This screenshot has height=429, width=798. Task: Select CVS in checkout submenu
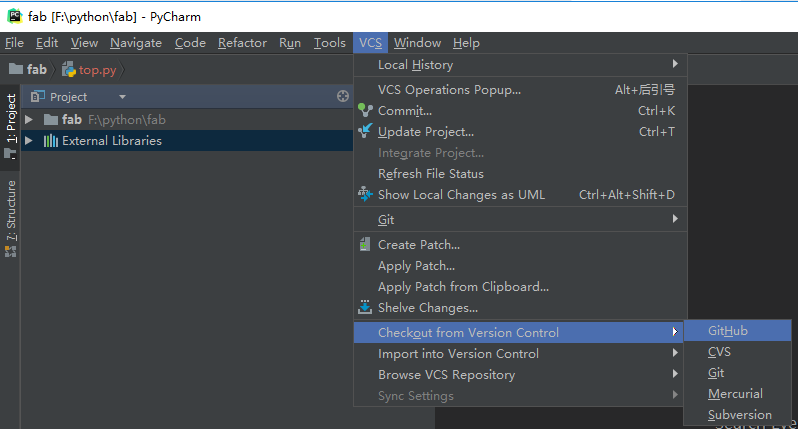pyautogui.click(x=737, y=352)
